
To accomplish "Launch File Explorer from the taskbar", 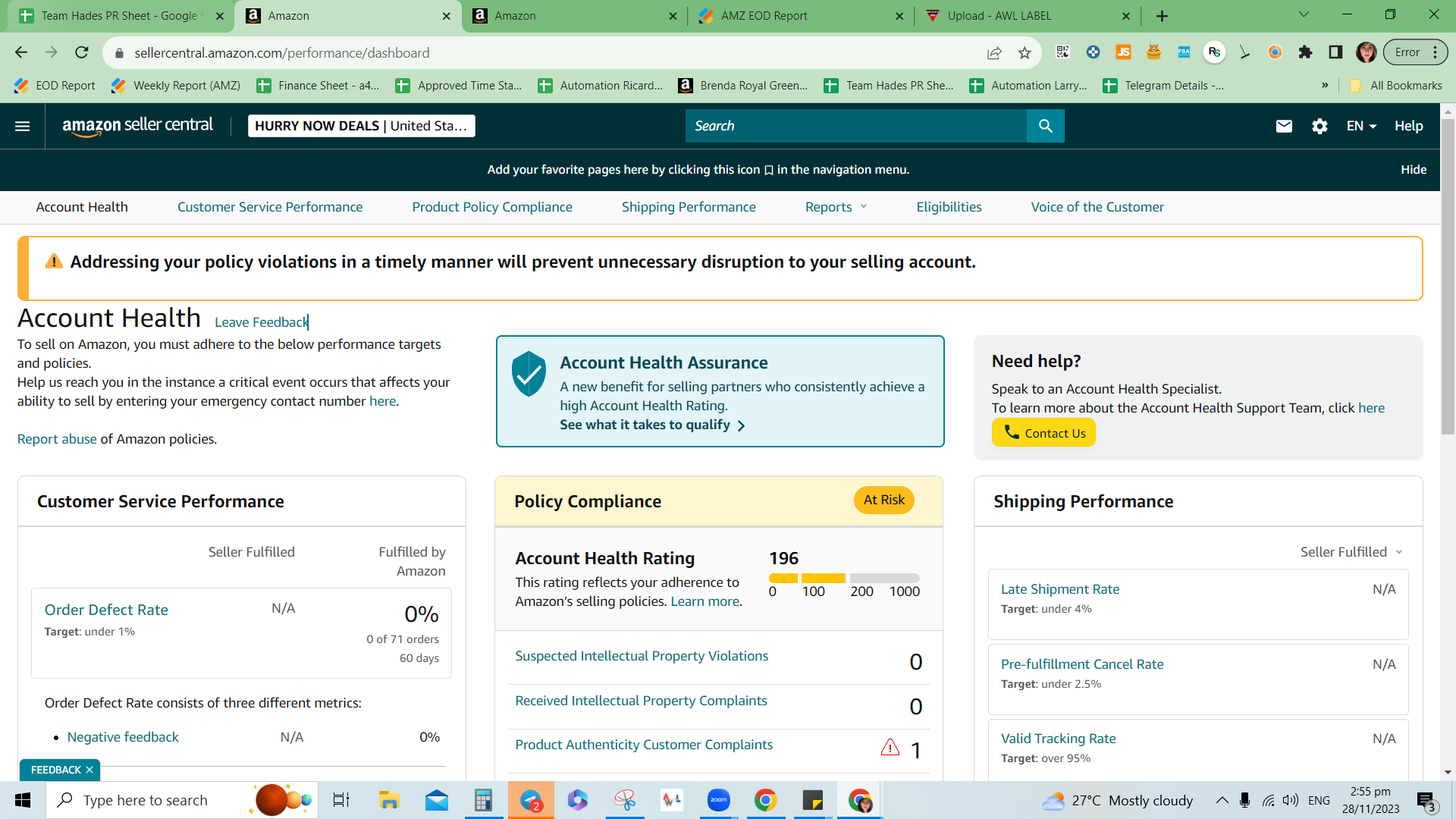I will (389, 800).
